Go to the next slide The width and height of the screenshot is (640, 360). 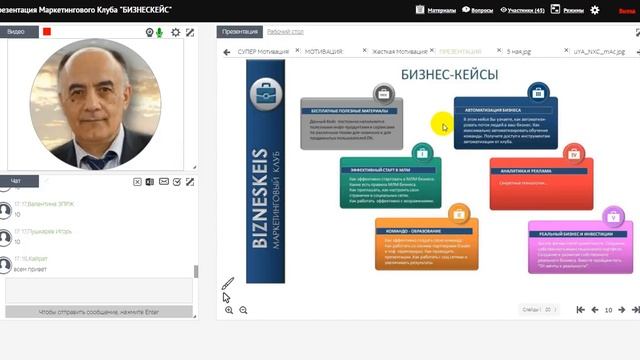[x=622, y=310]
